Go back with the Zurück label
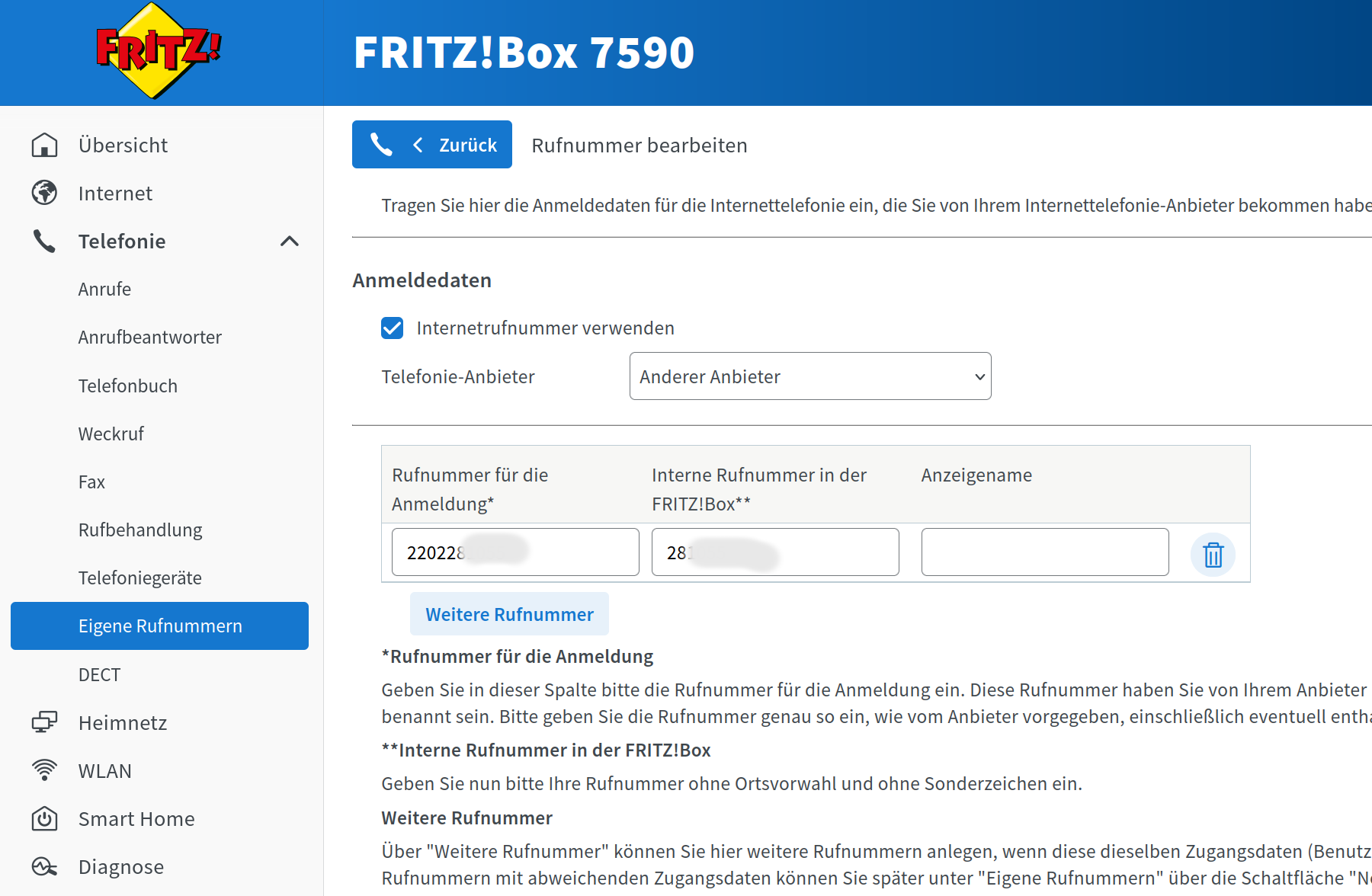The width and height of the screenshot is (1372, 896). [x=467, y=145]
